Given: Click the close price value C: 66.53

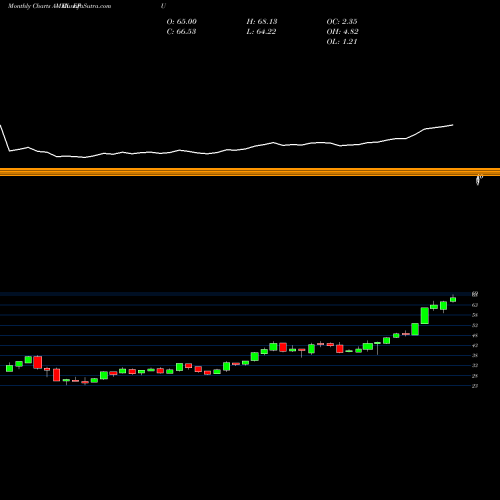Looking at the screenshot, I should pos(181,32).
